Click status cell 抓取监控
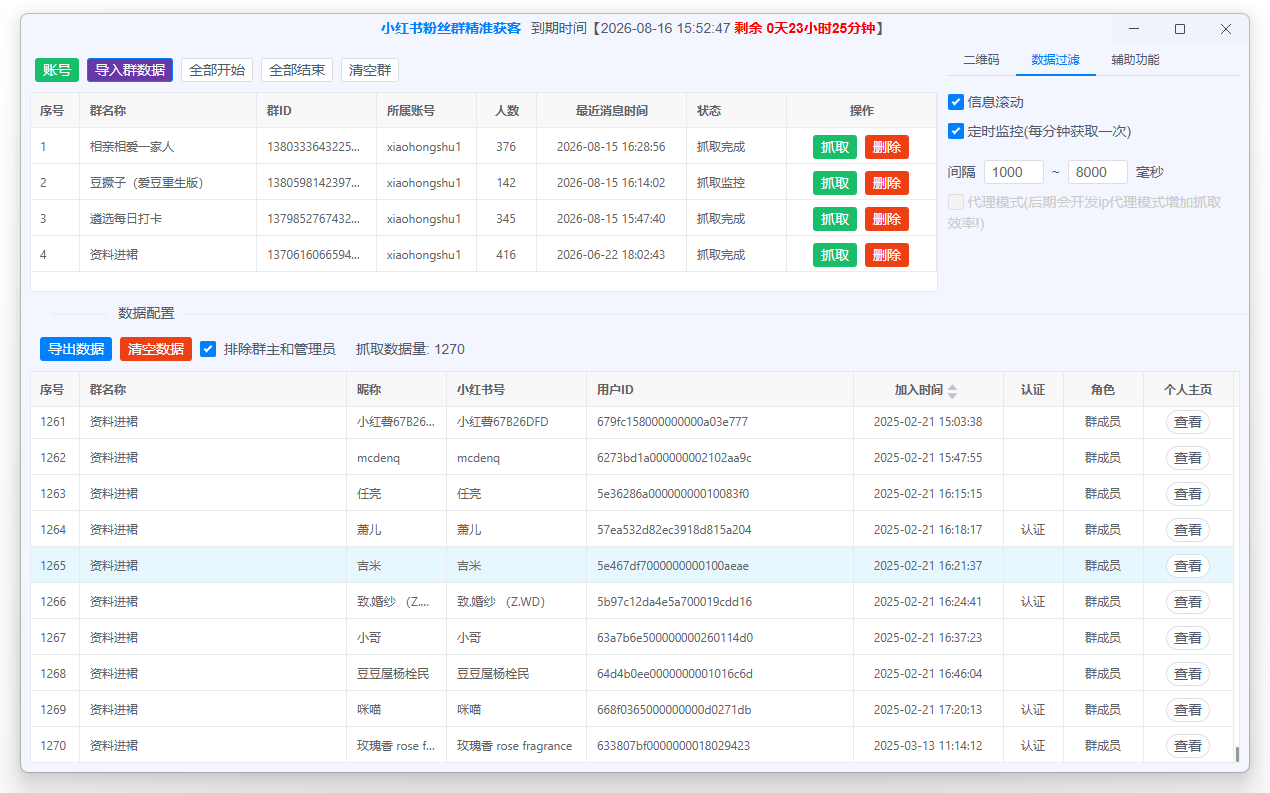The width and height of the screenshot is (1270, 793). coord(736,183)
